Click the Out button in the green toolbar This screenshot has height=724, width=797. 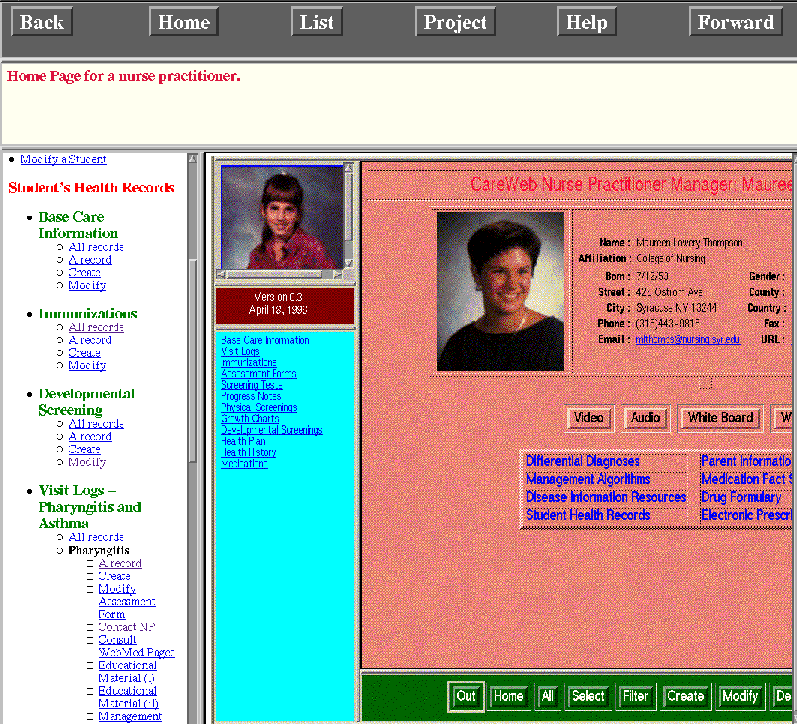point(466,696)
